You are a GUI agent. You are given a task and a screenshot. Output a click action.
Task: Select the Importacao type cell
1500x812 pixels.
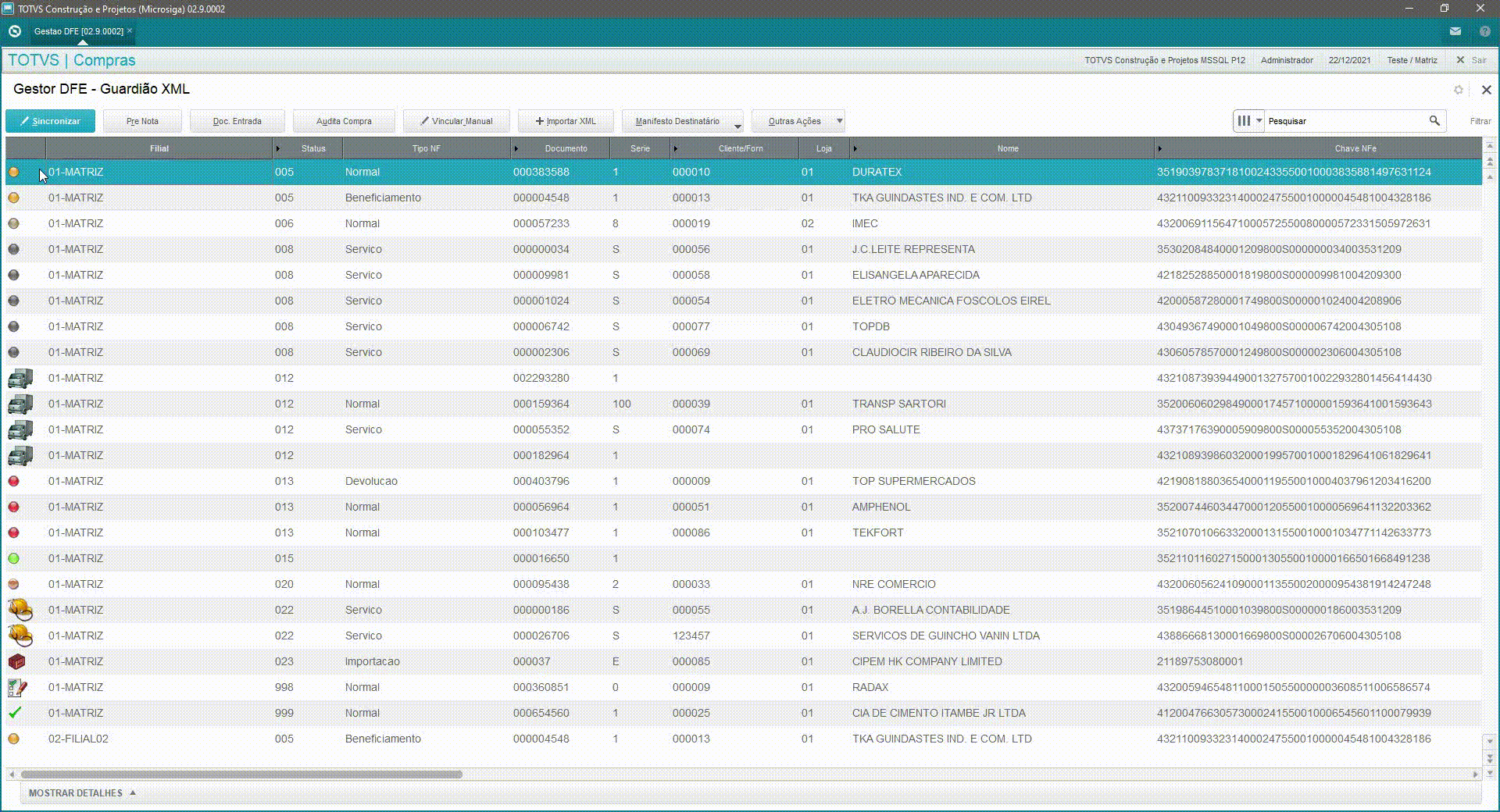coord(373,661)
